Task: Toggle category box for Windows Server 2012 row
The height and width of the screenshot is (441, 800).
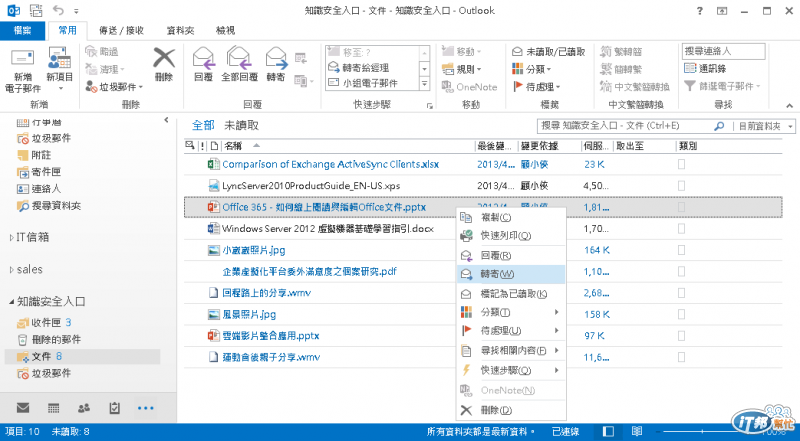Action: tap(681, 229)
